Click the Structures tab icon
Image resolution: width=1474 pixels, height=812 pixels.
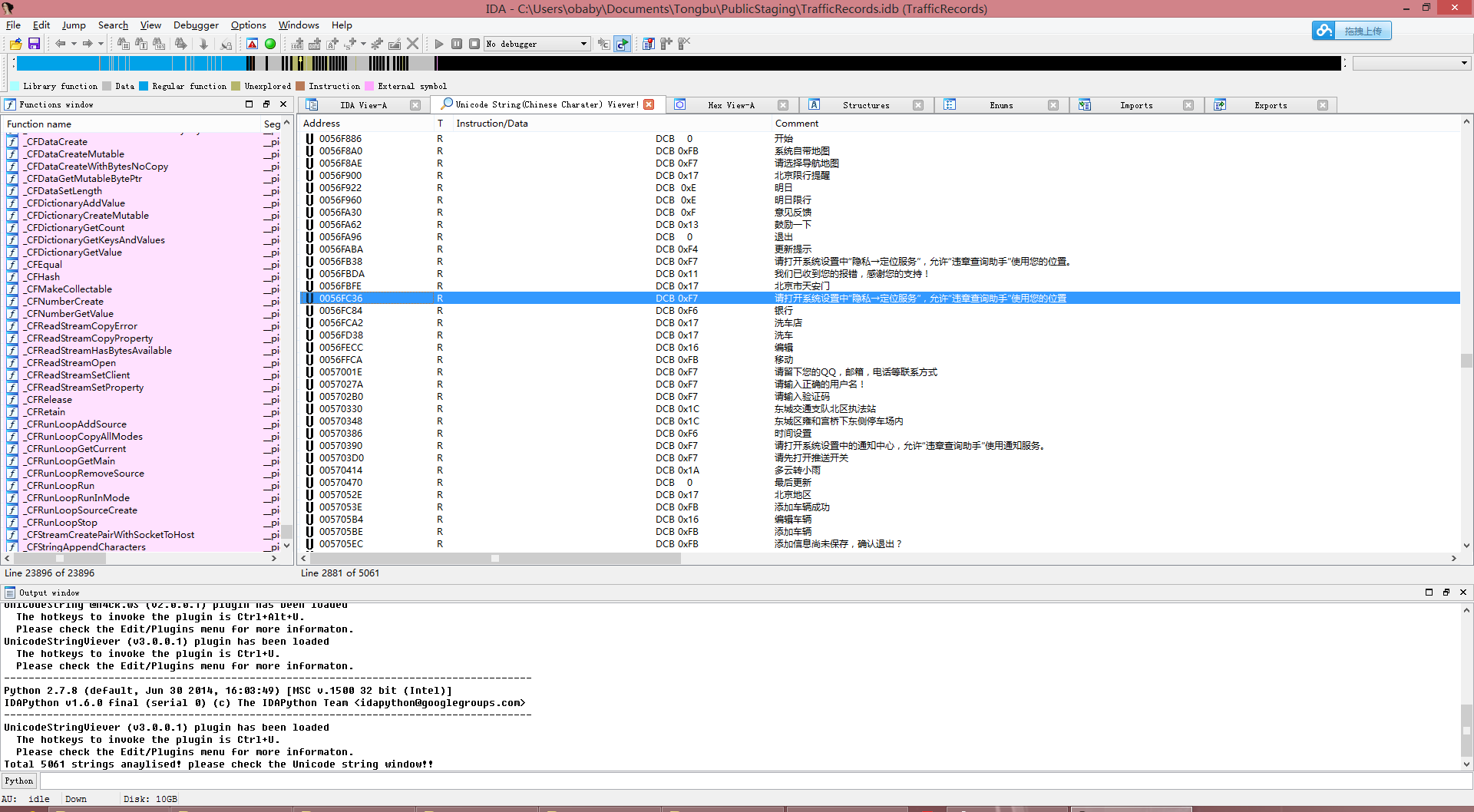pyautogui.click(x=815, y=105)
